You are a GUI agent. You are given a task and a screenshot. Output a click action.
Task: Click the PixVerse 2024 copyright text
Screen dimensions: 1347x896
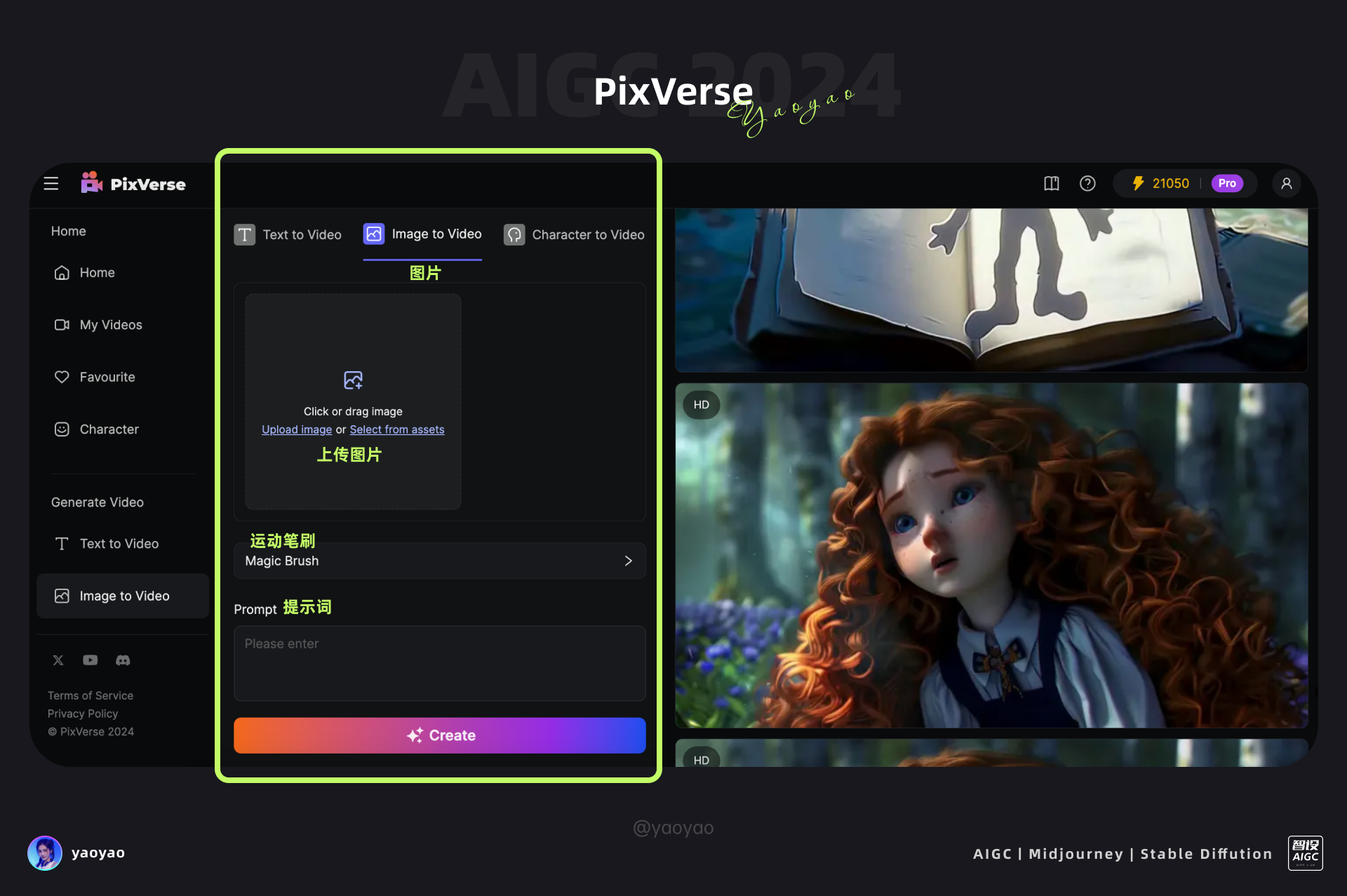click(91, 732)
